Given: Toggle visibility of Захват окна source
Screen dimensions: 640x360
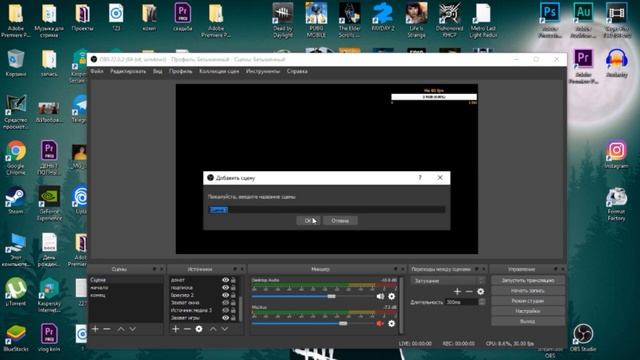Looking at the screenshot, I should [225, 302].
